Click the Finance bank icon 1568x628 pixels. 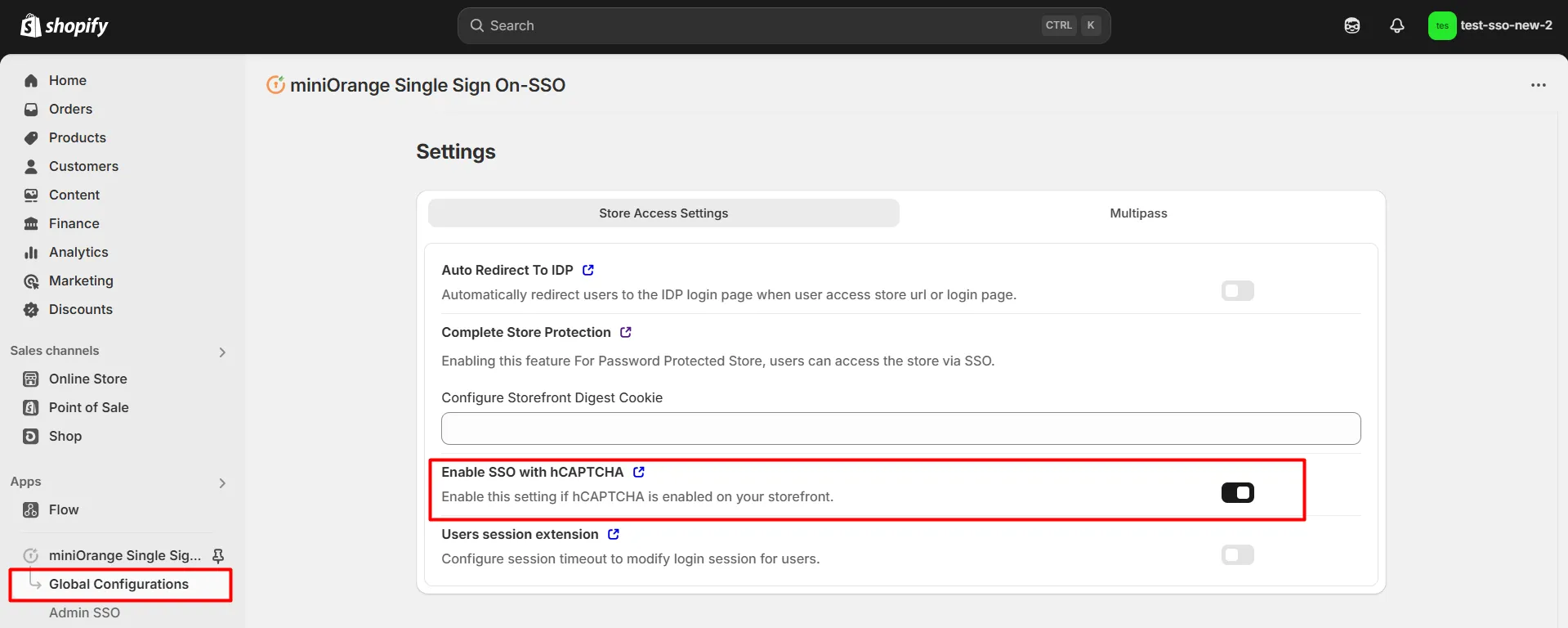[31, 223]
